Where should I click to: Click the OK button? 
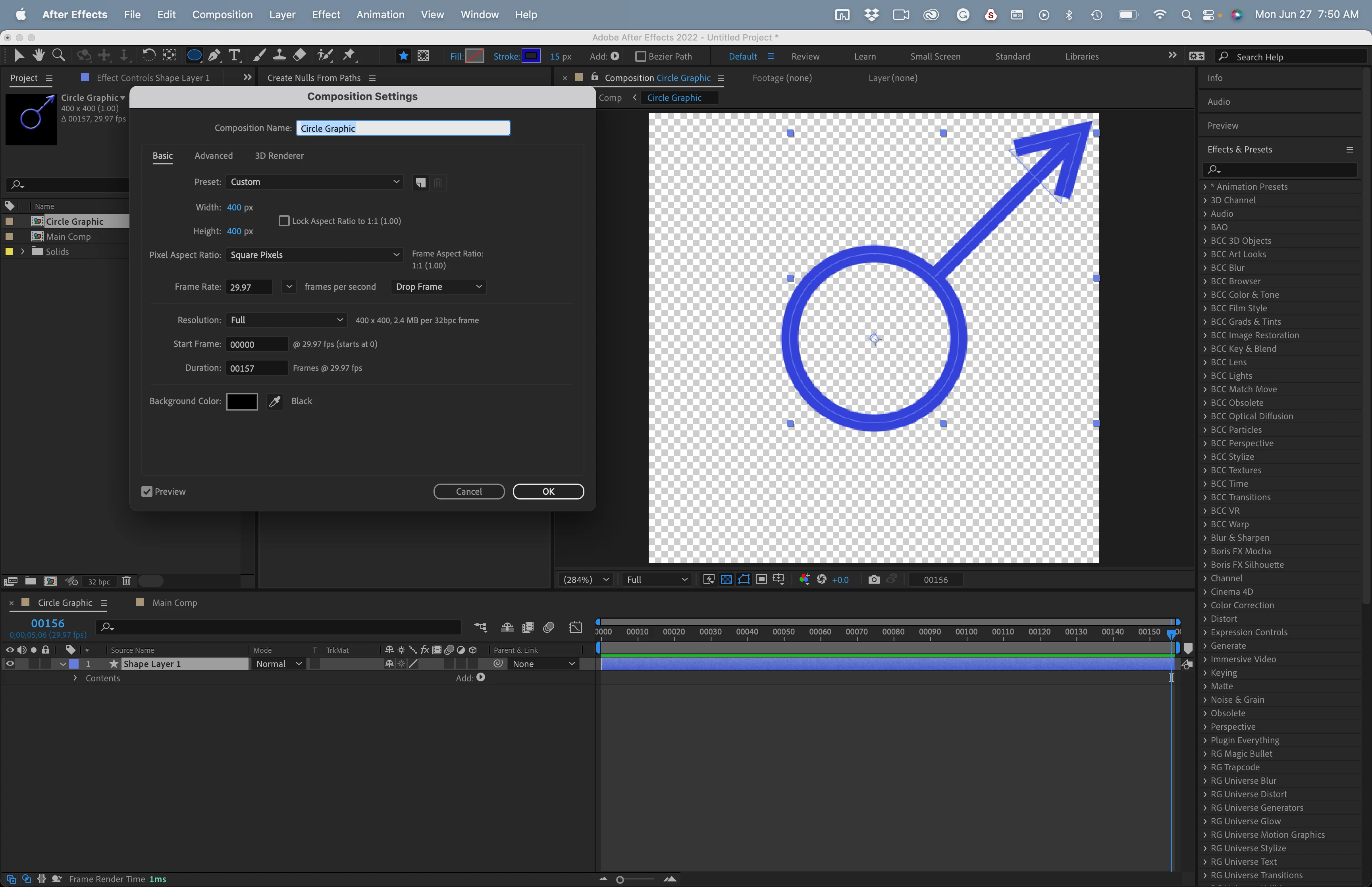[x=548, y=492]
